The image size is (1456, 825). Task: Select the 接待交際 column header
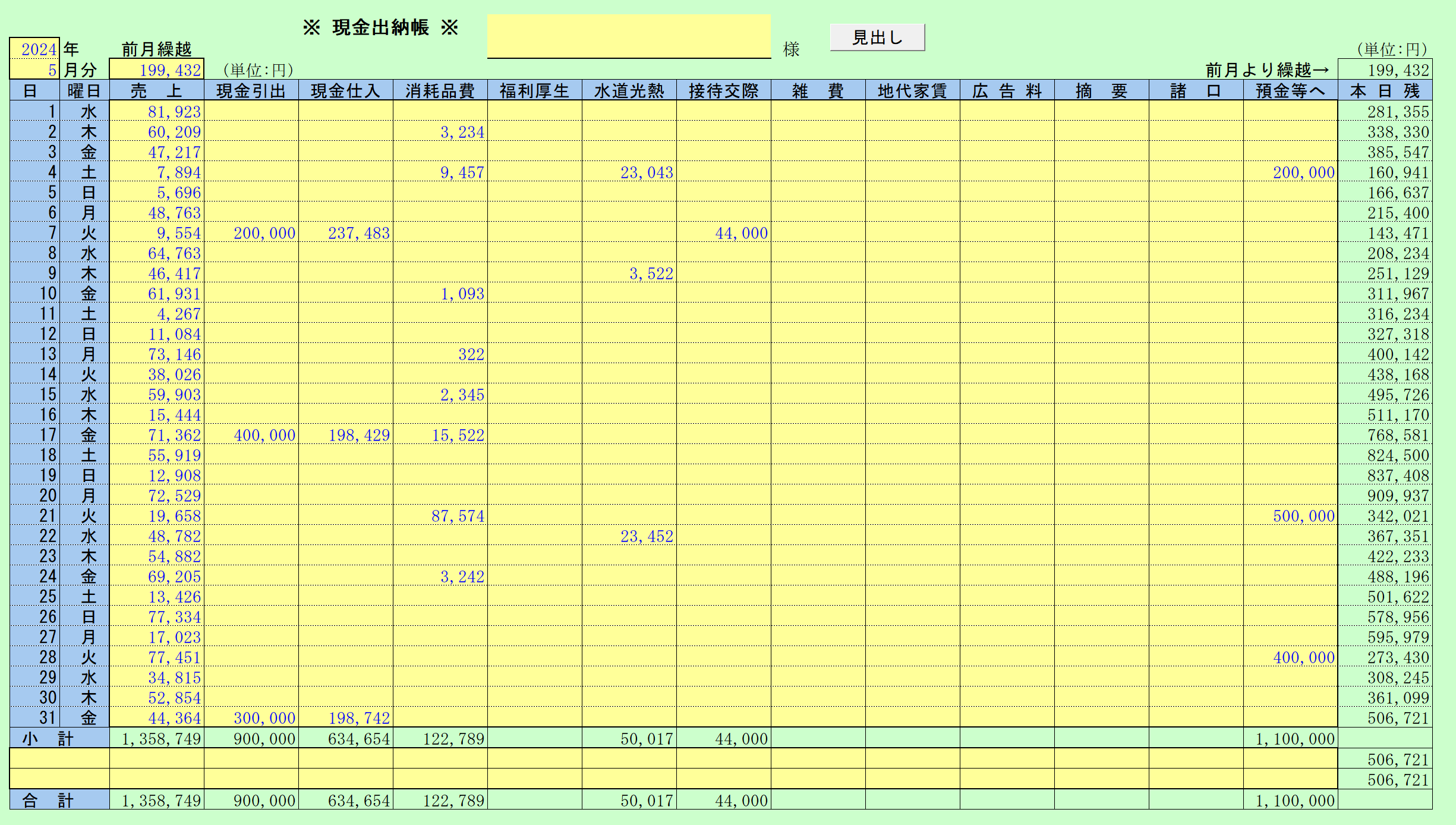point(724,90)
